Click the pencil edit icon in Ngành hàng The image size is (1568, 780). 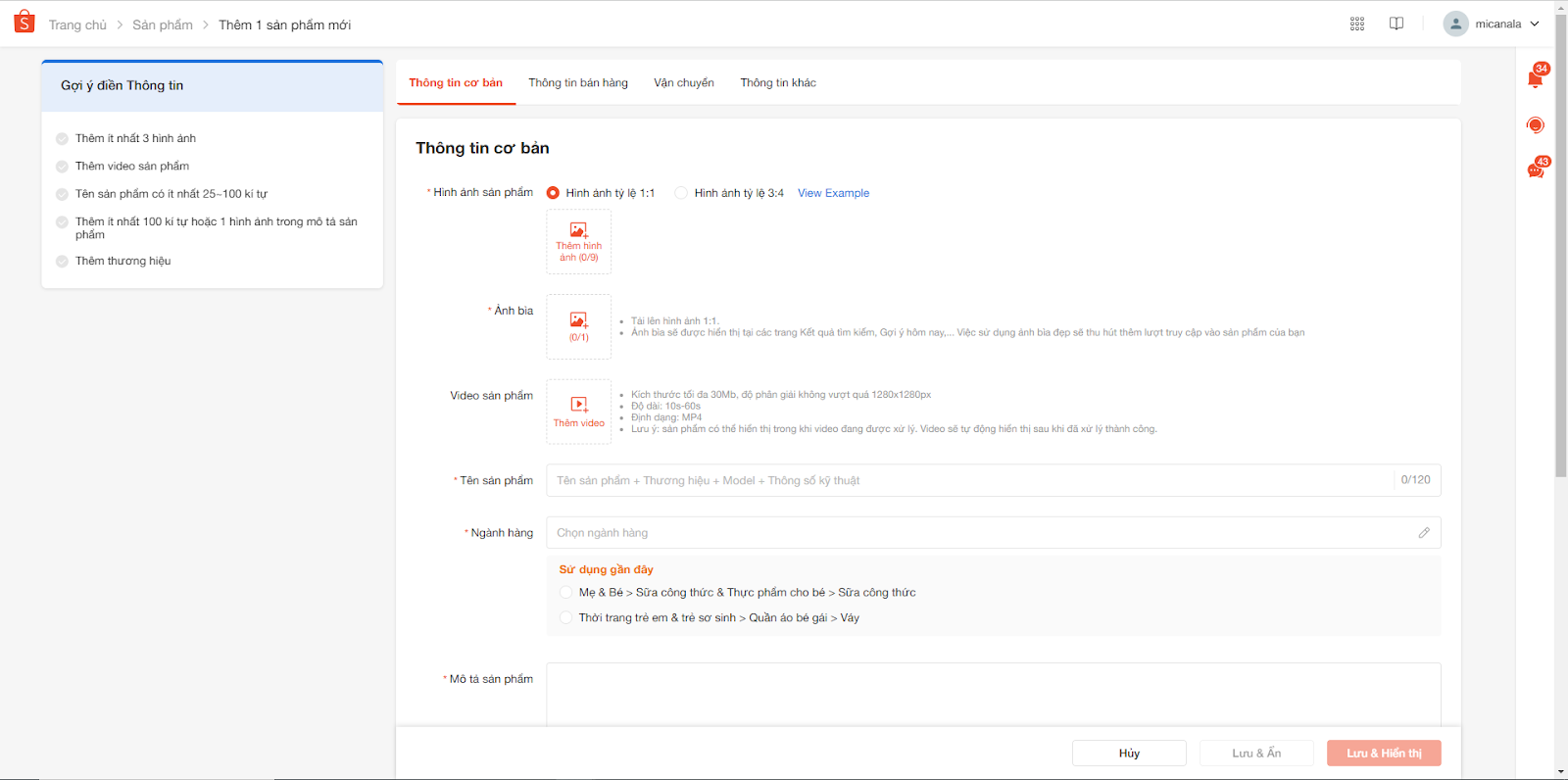coord(1424,533)
